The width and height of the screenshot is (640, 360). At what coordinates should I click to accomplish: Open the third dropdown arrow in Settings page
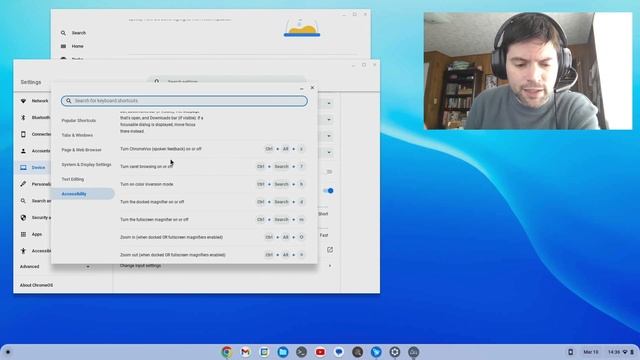point(329,136)
